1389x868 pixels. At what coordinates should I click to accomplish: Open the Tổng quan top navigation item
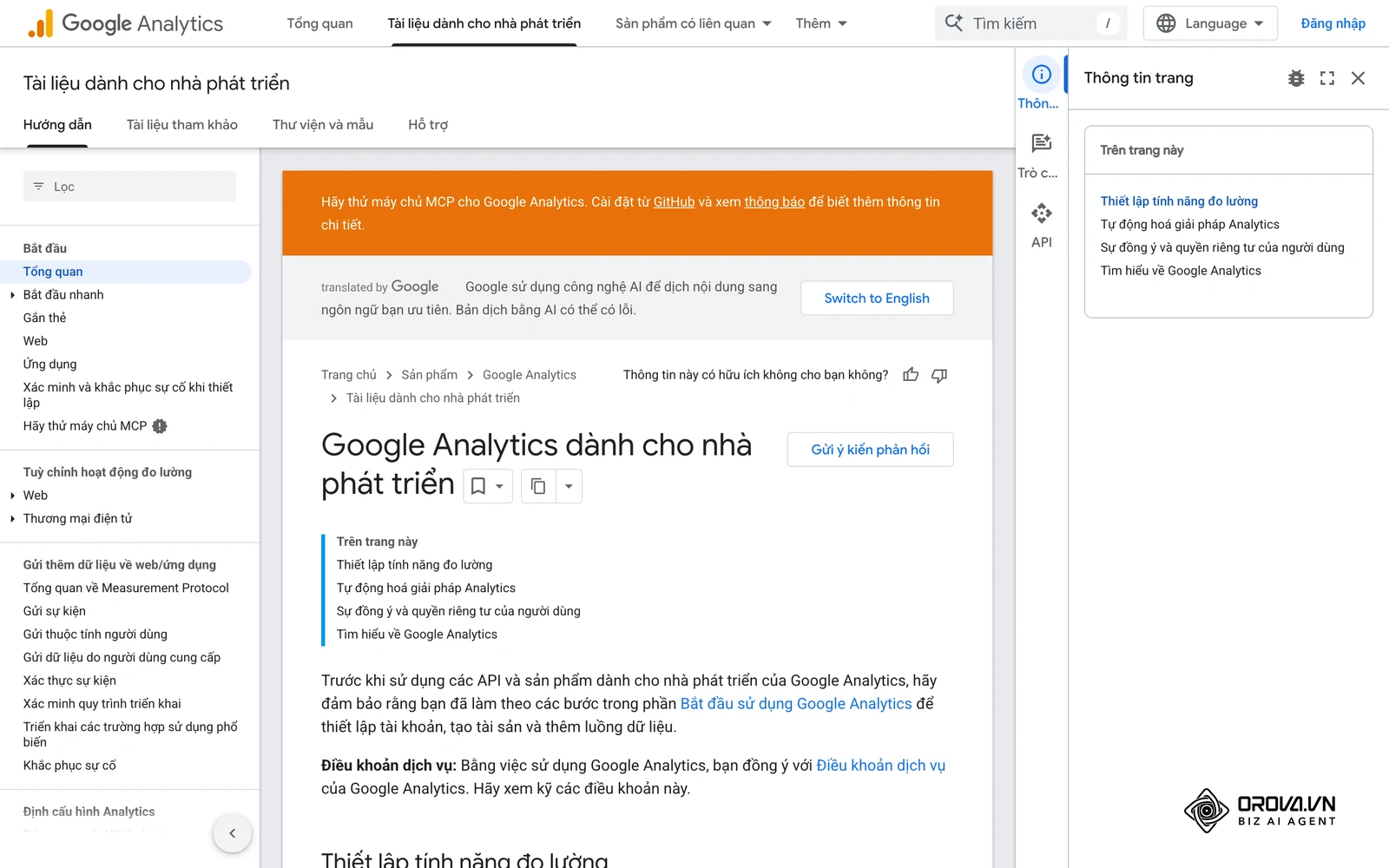click(319, 23)
